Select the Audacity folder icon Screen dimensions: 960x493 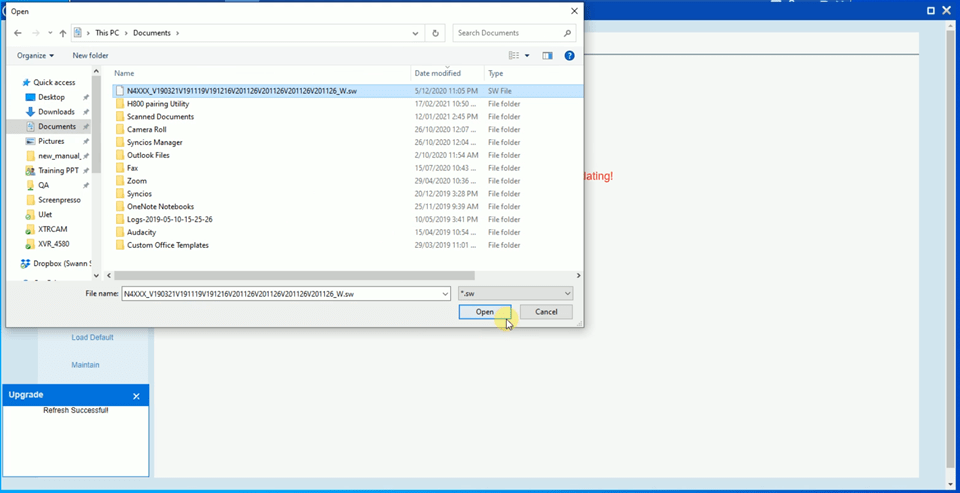[x=120, y=232]
